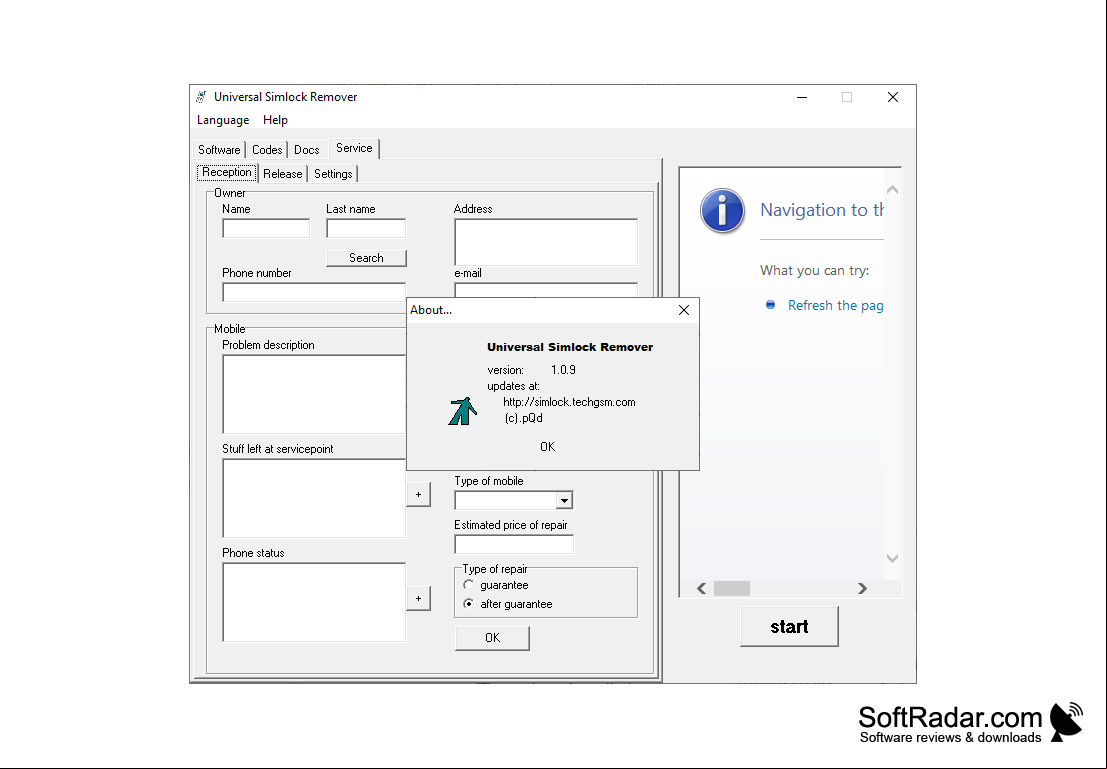This screenshot has width=1107, height=769.
Task: Click in the Address text box
Action: (546, 242)
